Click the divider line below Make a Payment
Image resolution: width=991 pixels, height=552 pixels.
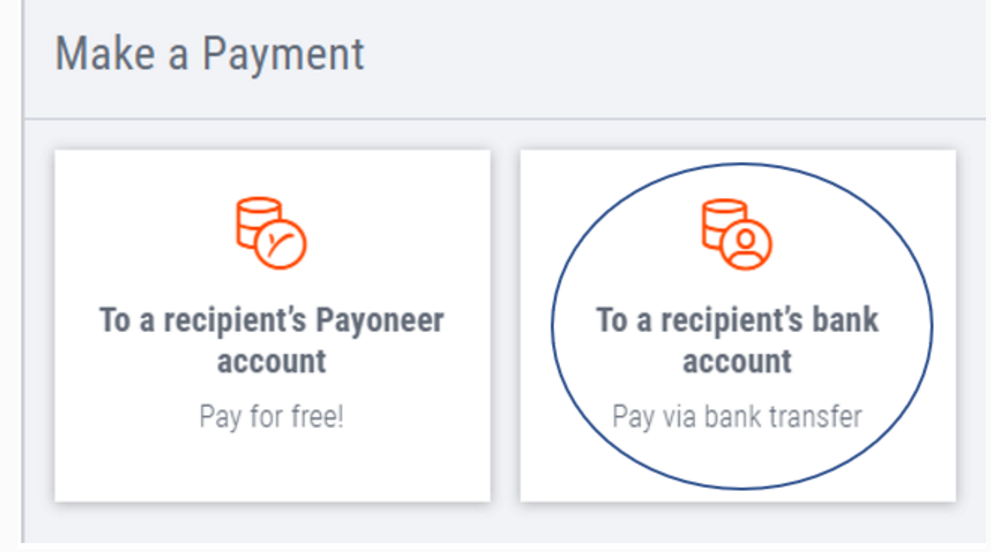504,118
